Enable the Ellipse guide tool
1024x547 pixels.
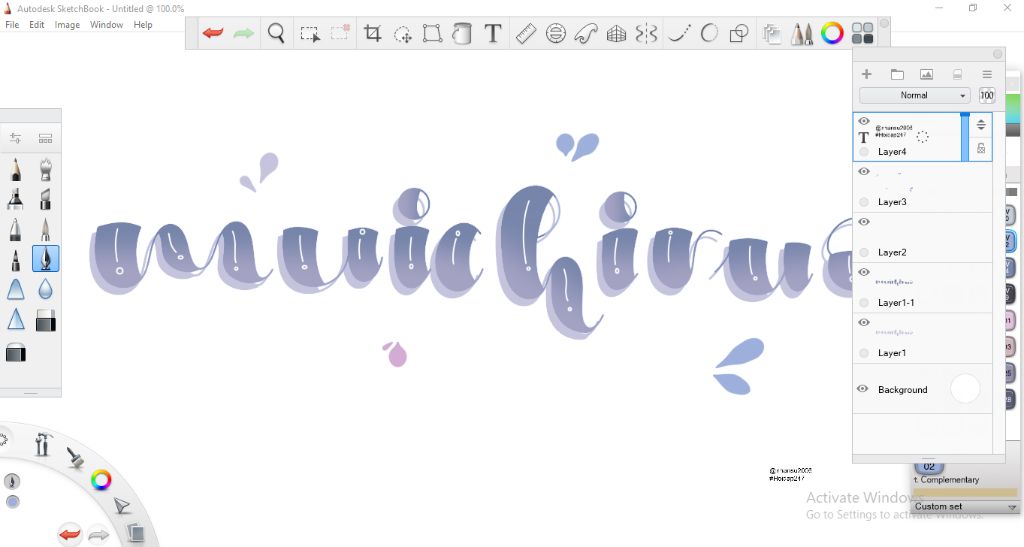(x=556, y=33)
